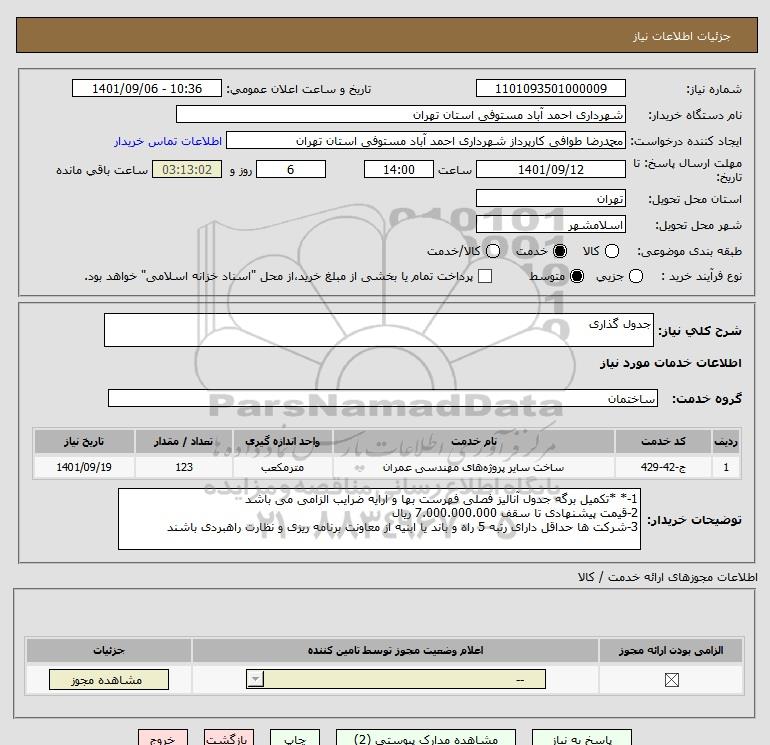
Task: Click the announcement date field 1401/09/06 - 10:36
Action: tap(147, 88)
